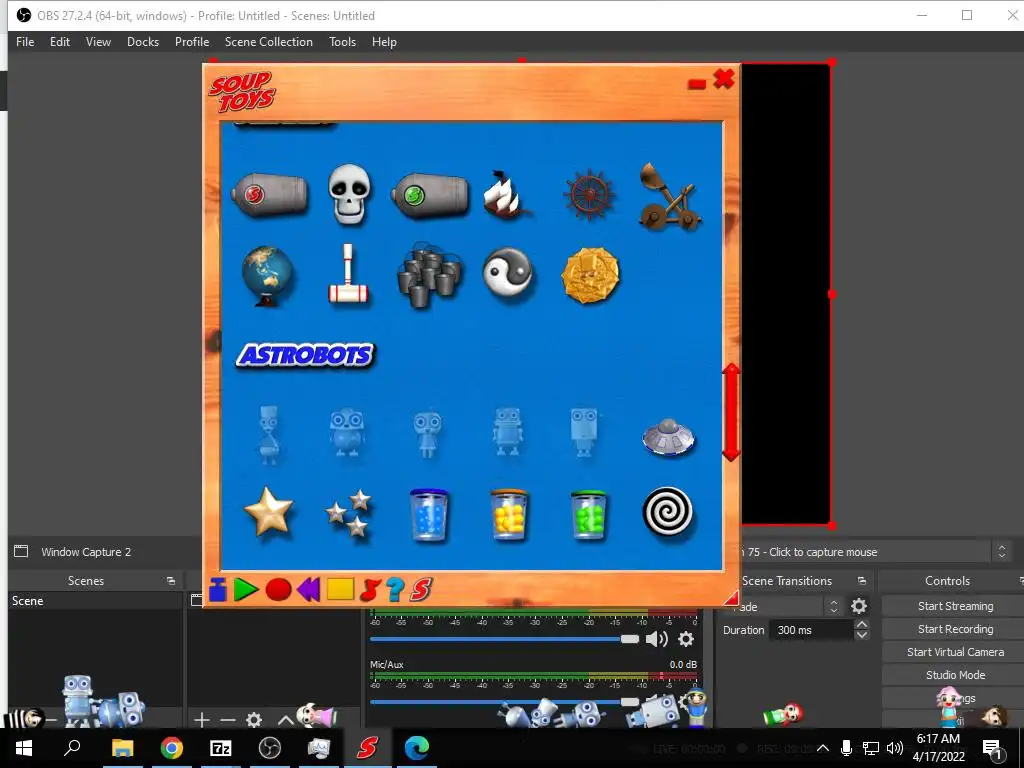
Task: Toggle music with the red note icon
Action: 370,590
